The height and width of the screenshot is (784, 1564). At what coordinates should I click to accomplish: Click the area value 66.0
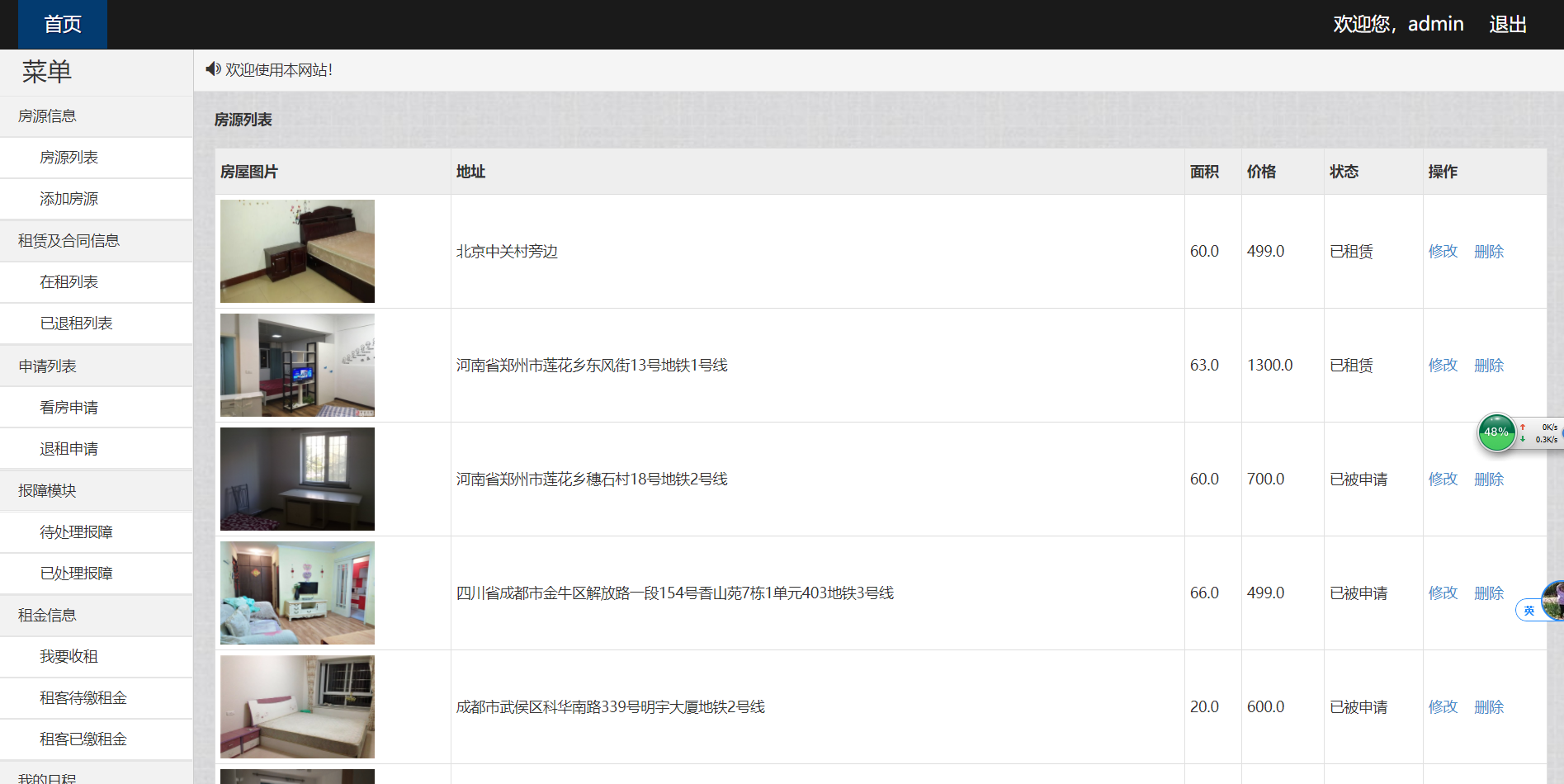point(1204,593)
